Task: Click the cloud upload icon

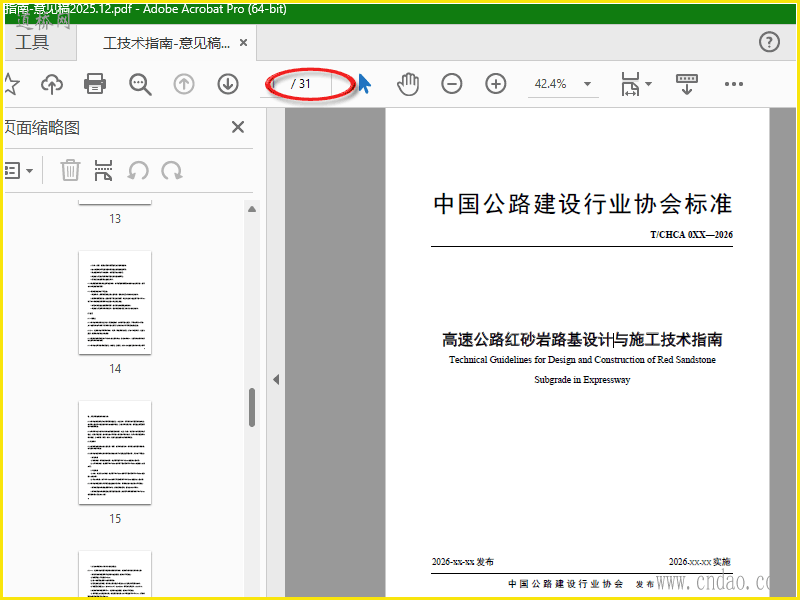Action: (x=52, y=84)
